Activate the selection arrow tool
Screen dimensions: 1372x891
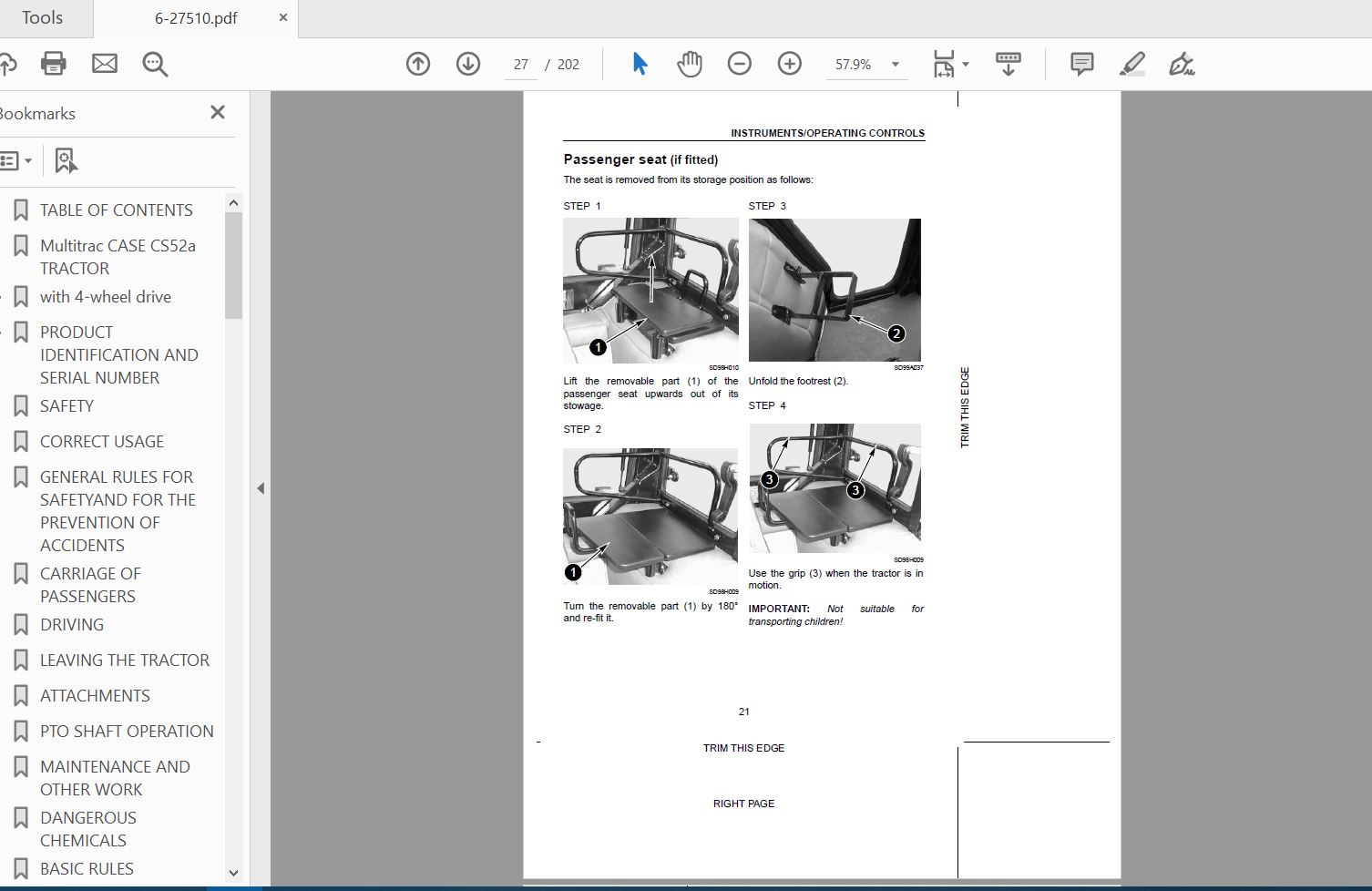[640, 64]
